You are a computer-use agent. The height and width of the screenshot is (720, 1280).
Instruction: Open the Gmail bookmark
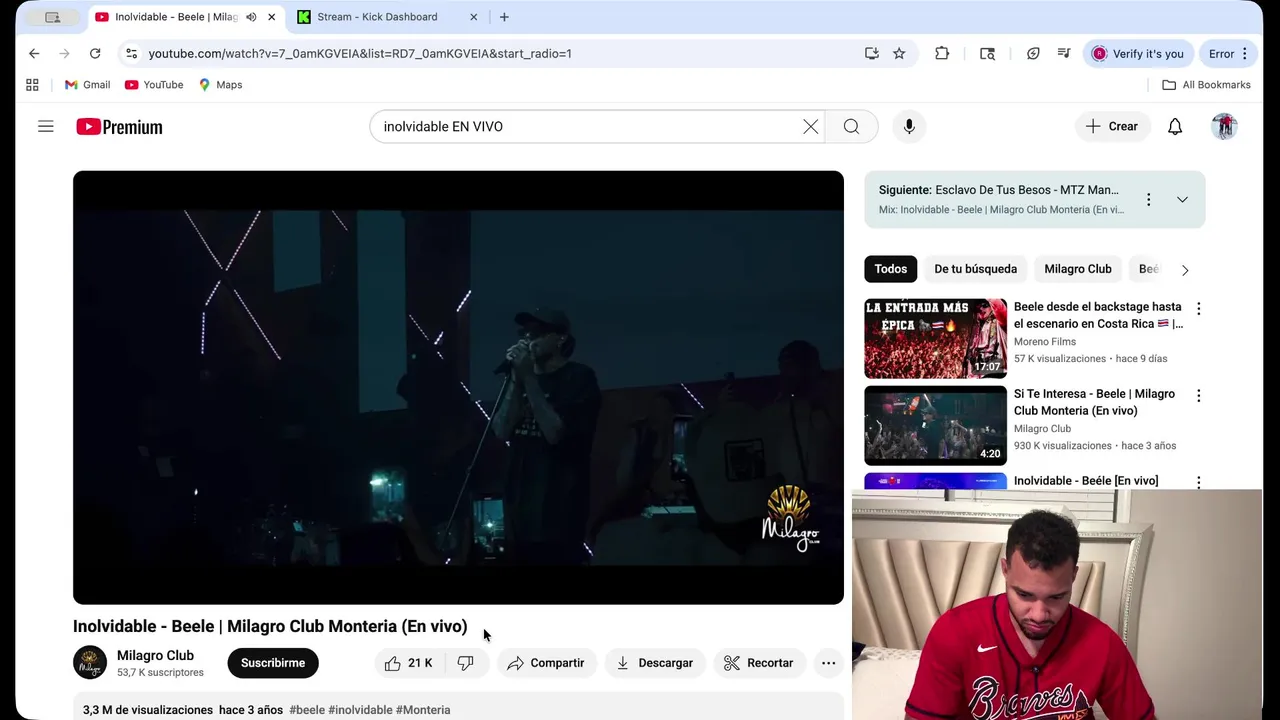click(87, 85)
